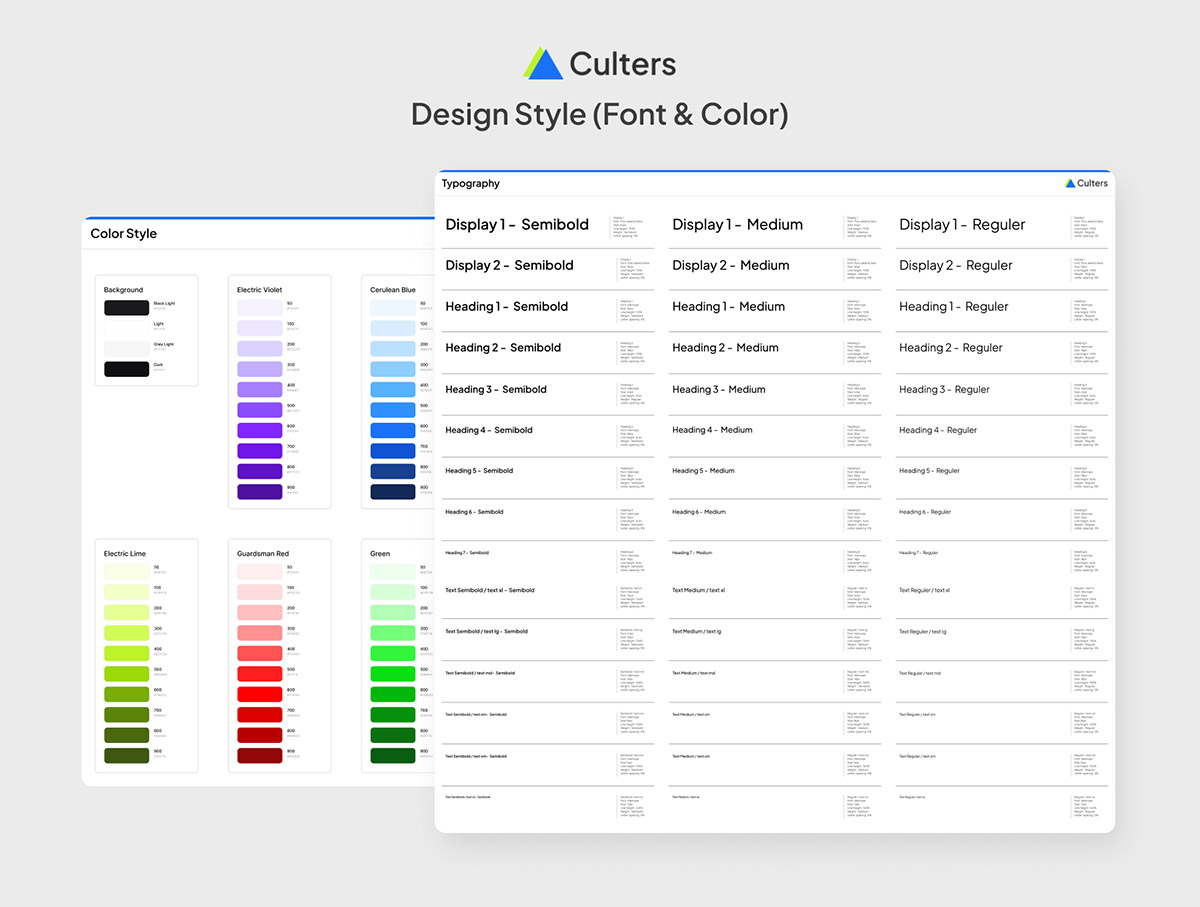
Task: Select the Electric Violet 900 swatch
Action: pyautogui.click(x=259, y=492)
